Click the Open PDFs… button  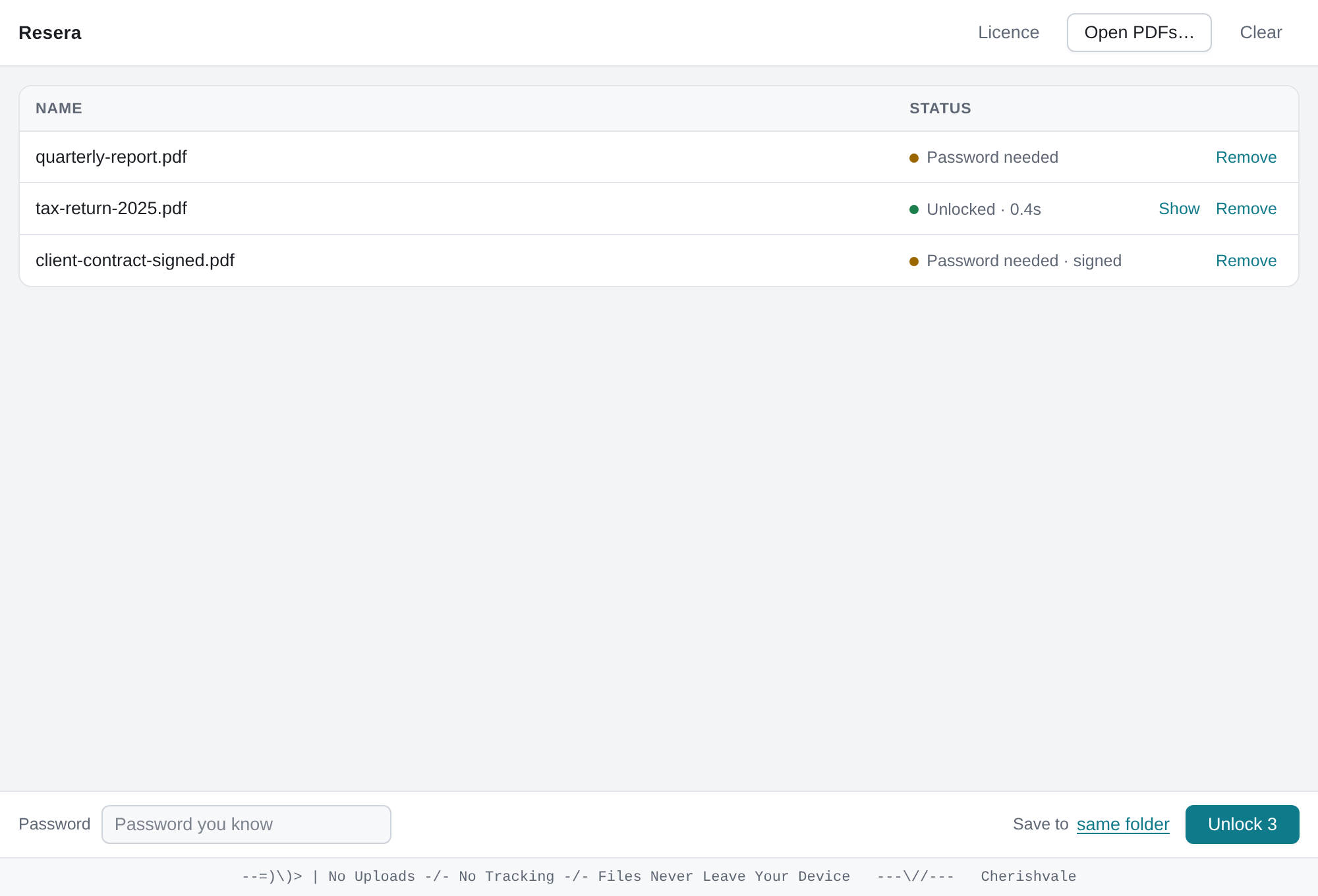pyautogui.click(x=1139, y=32)
